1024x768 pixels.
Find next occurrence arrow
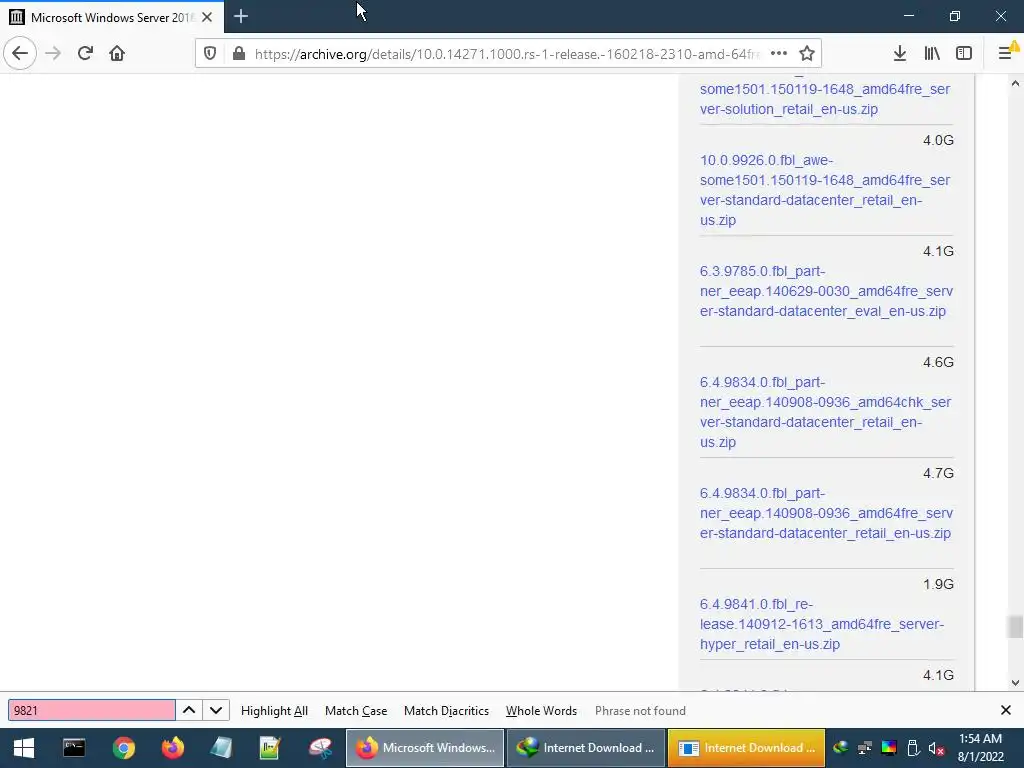(x=216, y=711)
